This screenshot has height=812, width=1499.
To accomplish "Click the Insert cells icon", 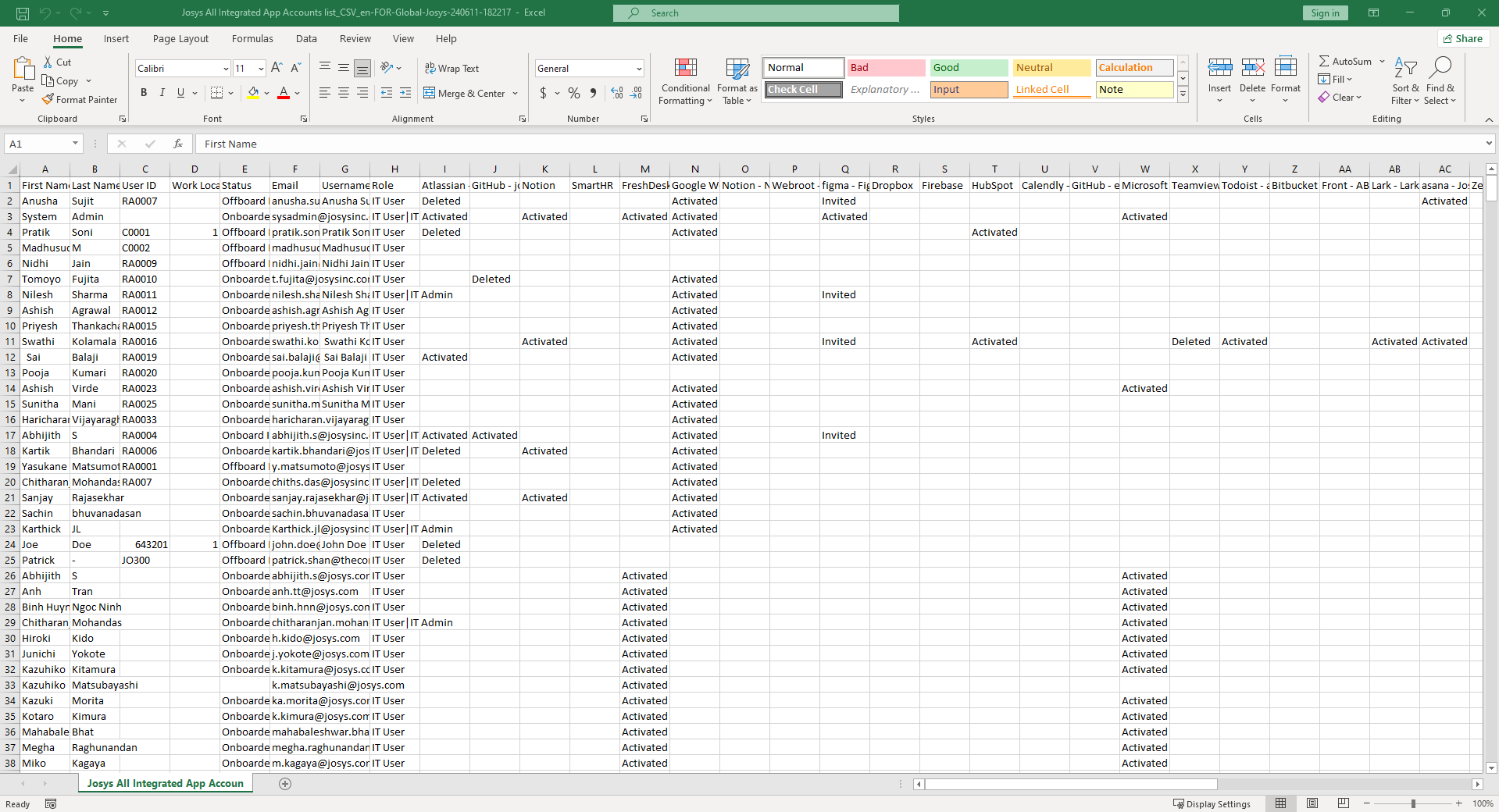I will [x=1219, y=67].
